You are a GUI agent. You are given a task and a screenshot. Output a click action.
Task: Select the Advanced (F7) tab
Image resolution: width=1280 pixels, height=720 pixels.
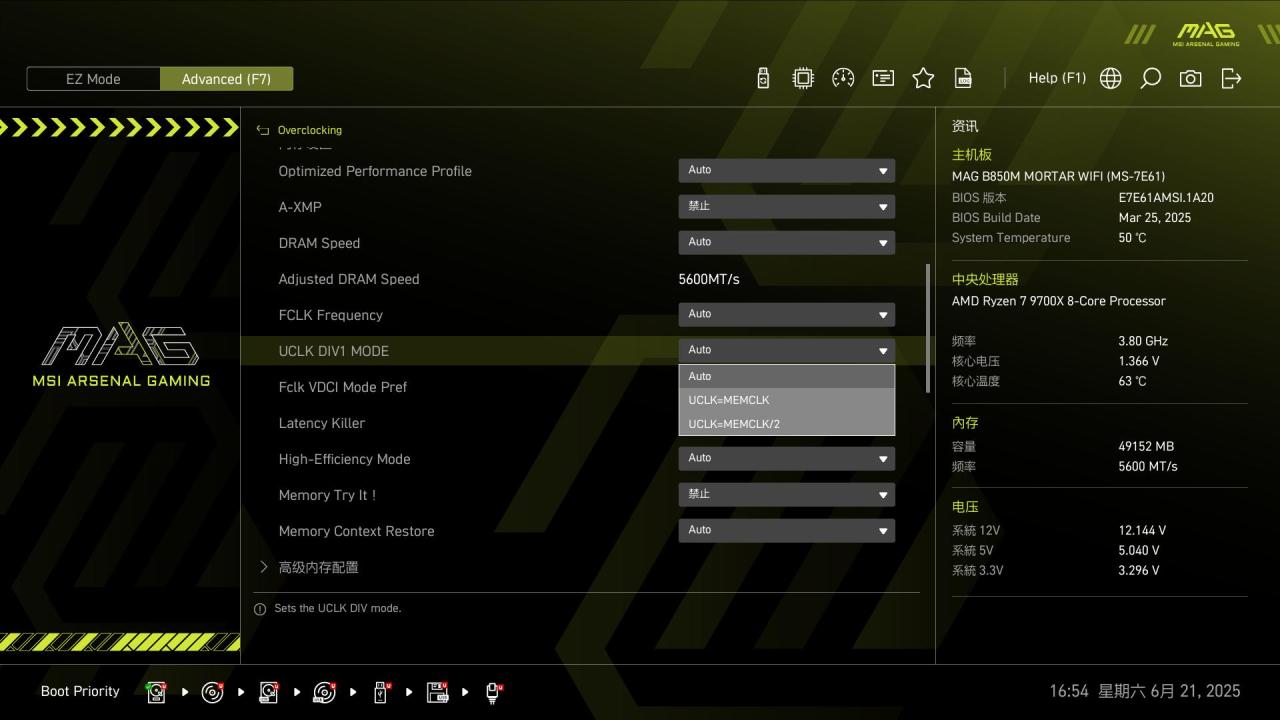[226, 79]
